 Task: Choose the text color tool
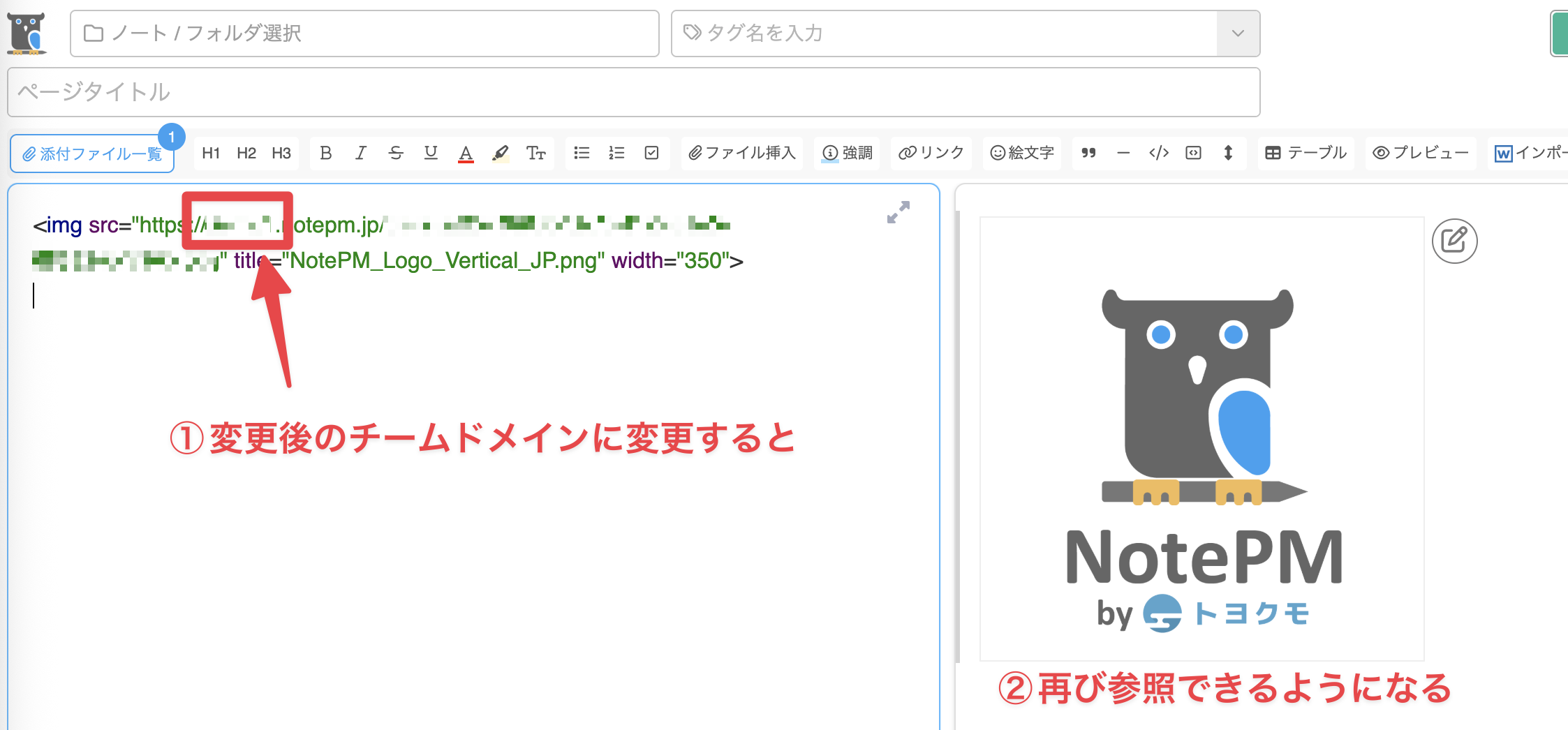tap(466, 153)
